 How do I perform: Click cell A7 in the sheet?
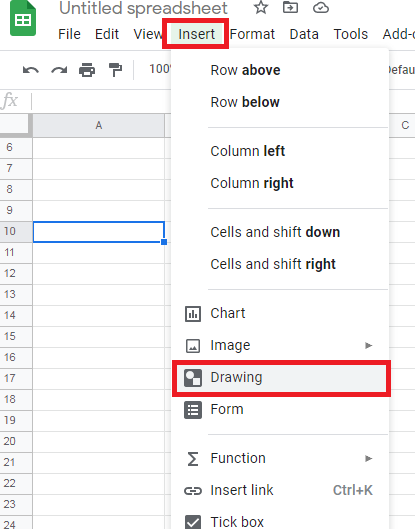(x=99, y=168)
